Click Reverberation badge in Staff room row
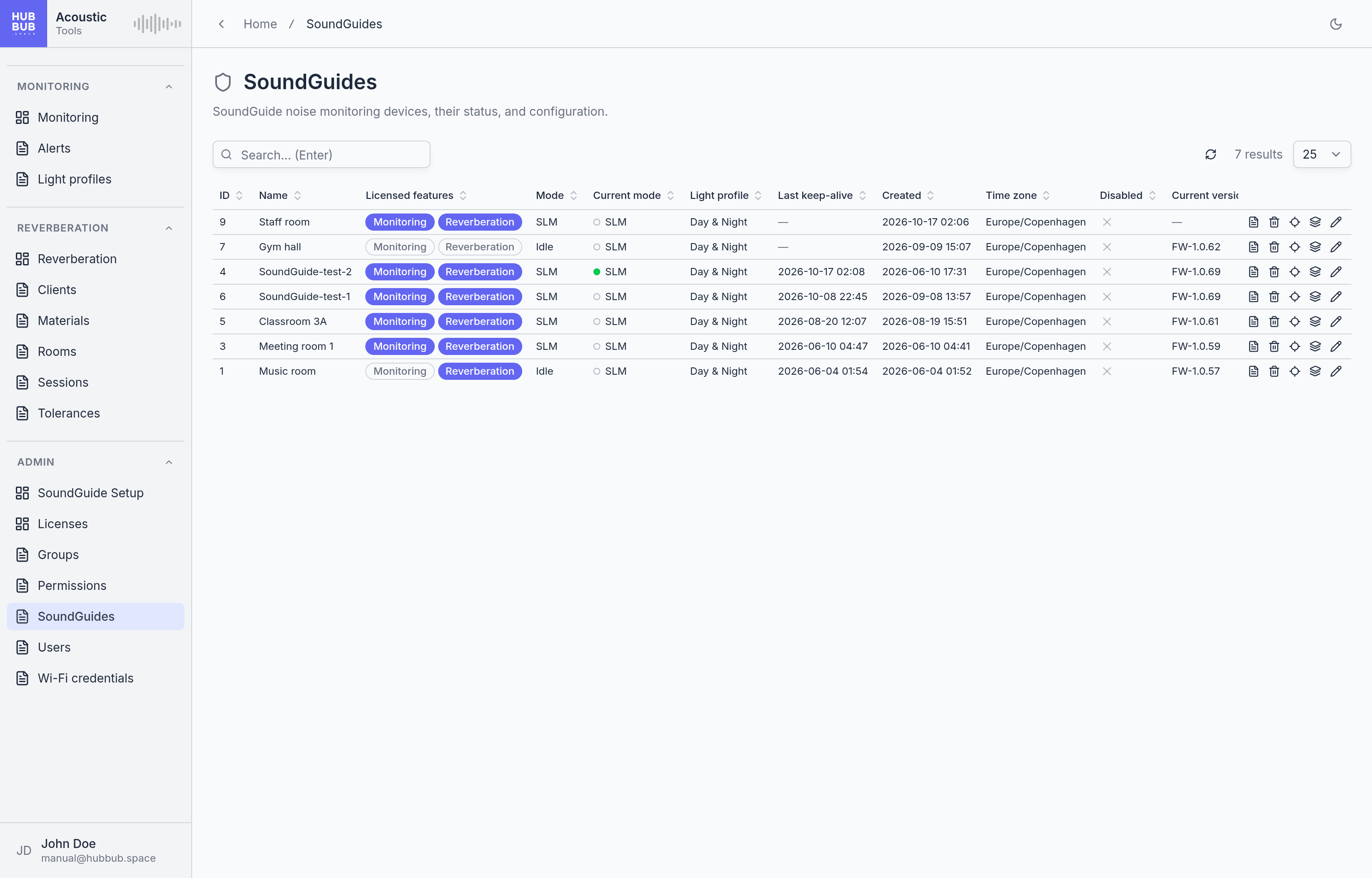The width and height of the screenshot is (1372, 878). pos(479,222)
